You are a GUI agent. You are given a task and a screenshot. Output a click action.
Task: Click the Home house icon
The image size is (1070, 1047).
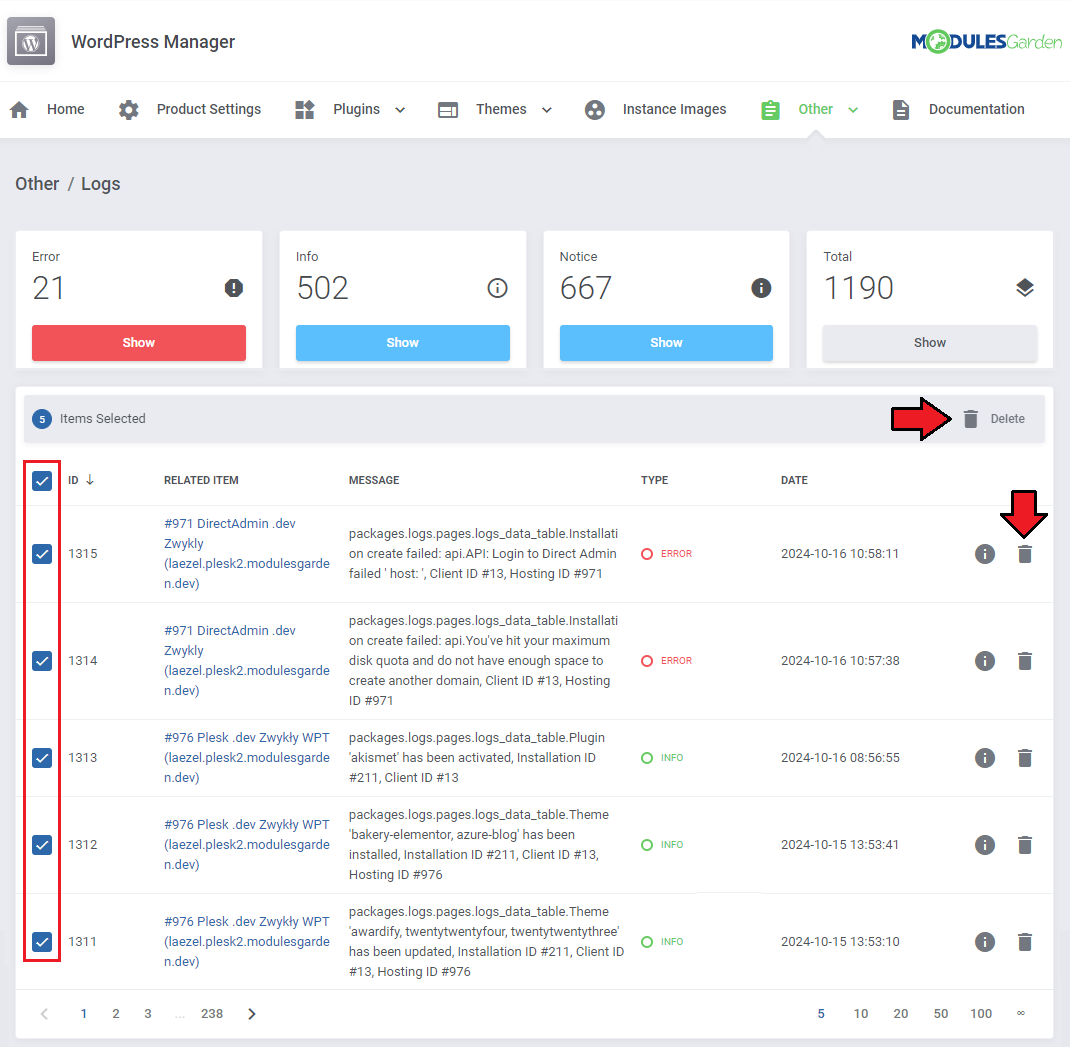tap(19, 109)
